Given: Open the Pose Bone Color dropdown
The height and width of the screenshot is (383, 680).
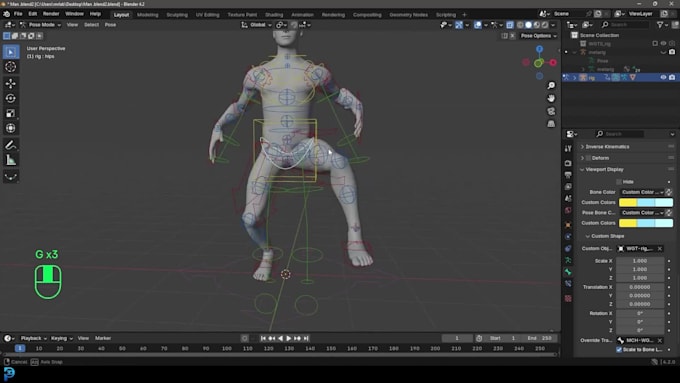Looking at the screenshot, I should [x=643, y=213].
